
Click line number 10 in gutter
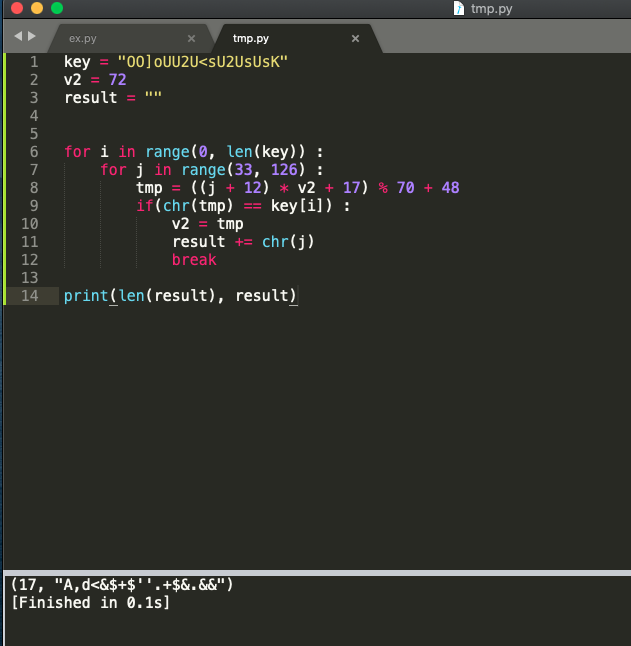[30, 224]
